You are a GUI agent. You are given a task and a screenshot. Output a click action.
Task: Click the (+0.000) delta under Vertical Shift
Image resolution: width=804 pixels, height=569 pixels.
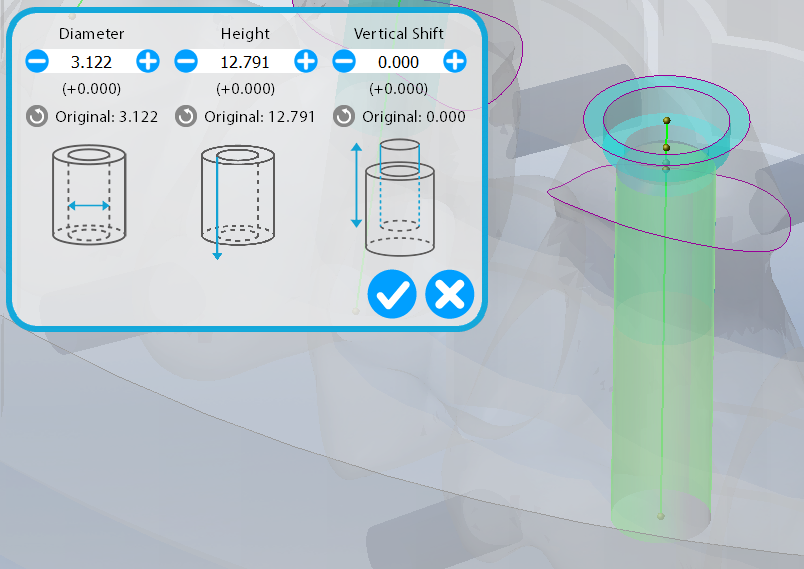pyautogui.click(x=398, y=89)
